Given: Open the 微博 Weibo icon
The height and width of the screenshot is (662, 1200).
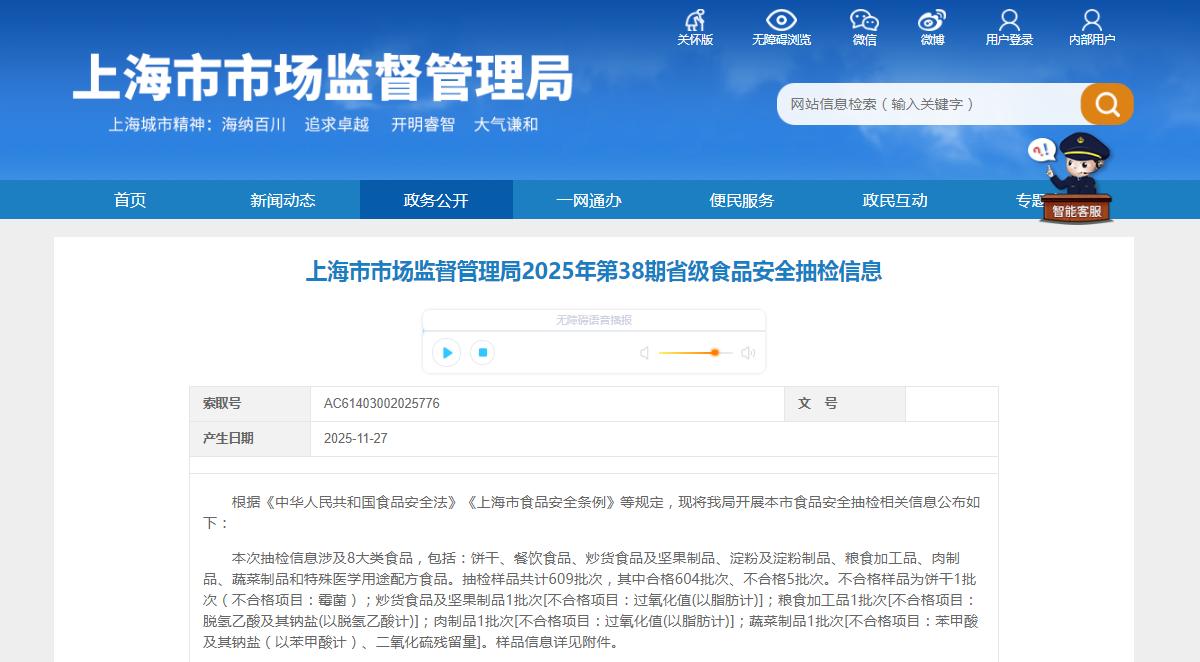Looking at the screenshot, I should coord(932,20).
